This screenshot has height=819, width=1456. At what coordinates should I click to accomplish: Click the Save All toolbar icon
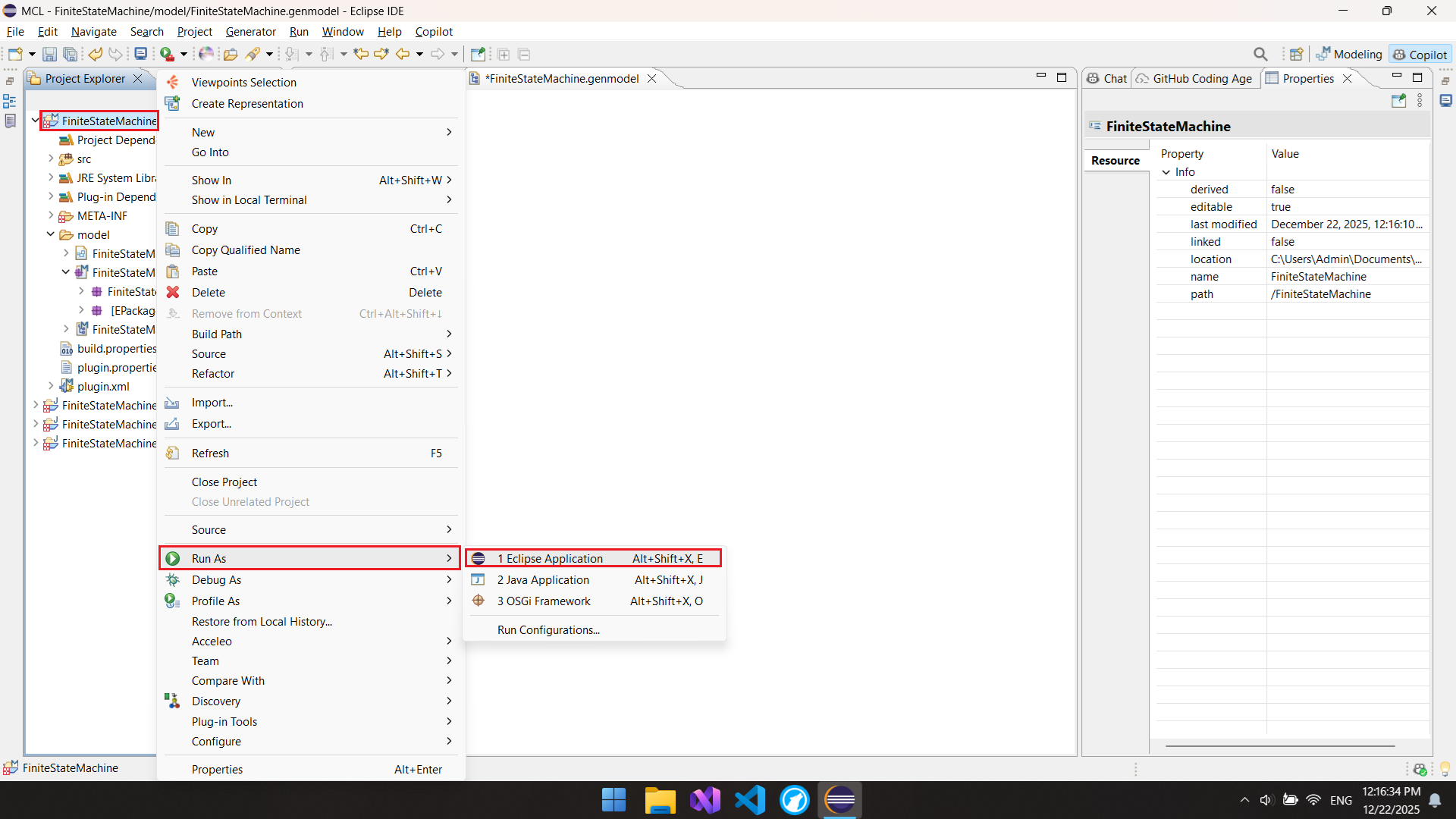coord(70,55)
